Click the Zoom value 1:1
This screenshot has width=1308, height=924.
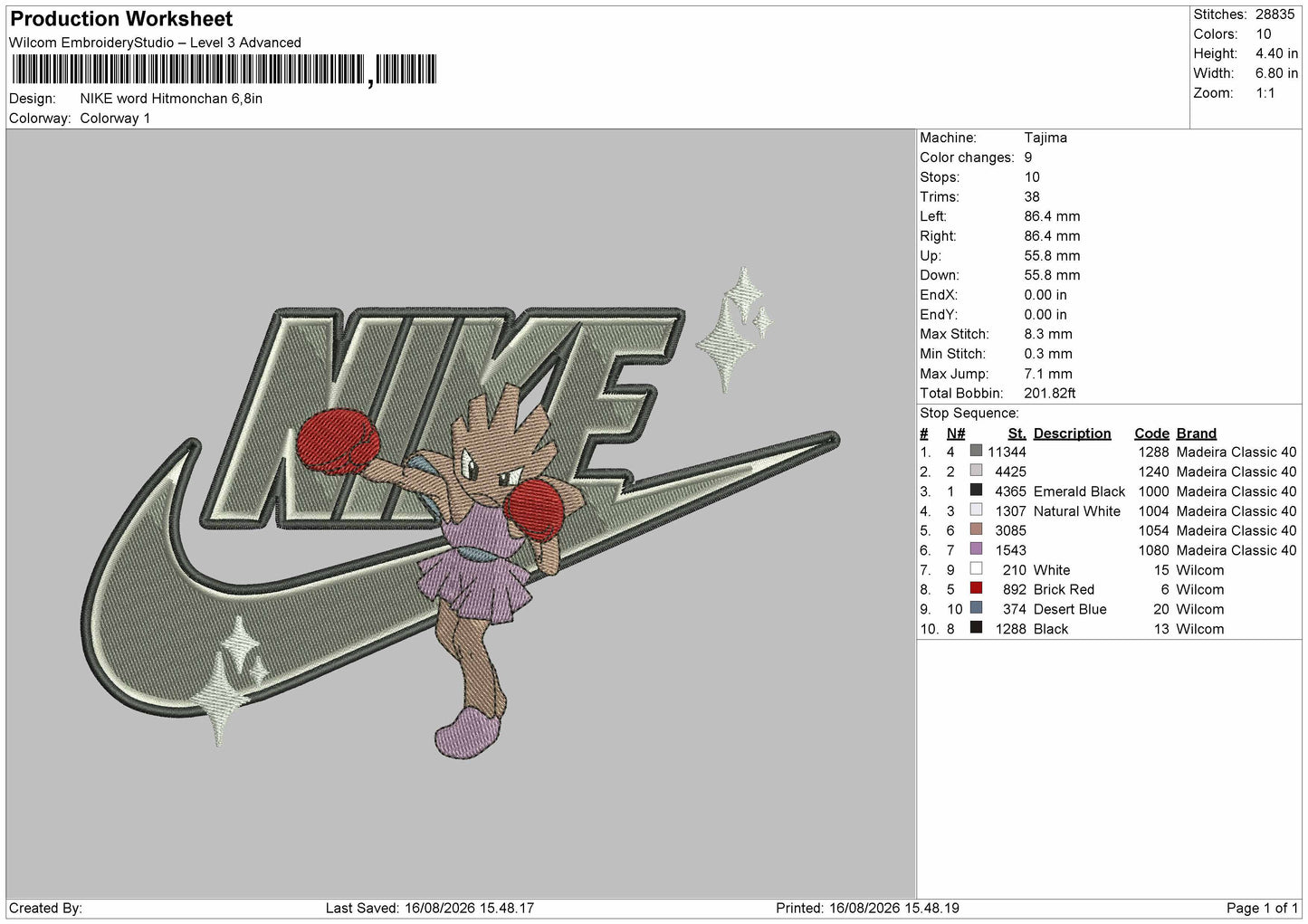(x=1265, y=93)
